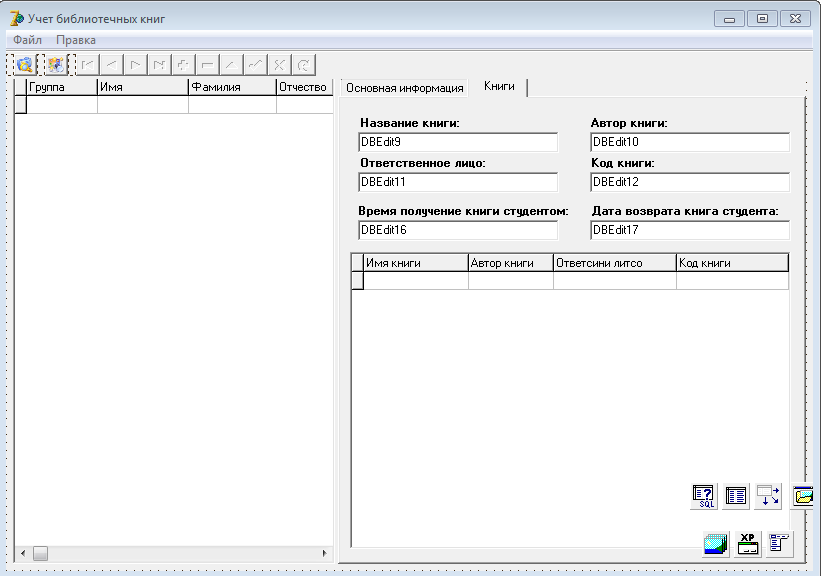
Task: Click the DBEdit10 book author field
Action: [x=690, y=142]
